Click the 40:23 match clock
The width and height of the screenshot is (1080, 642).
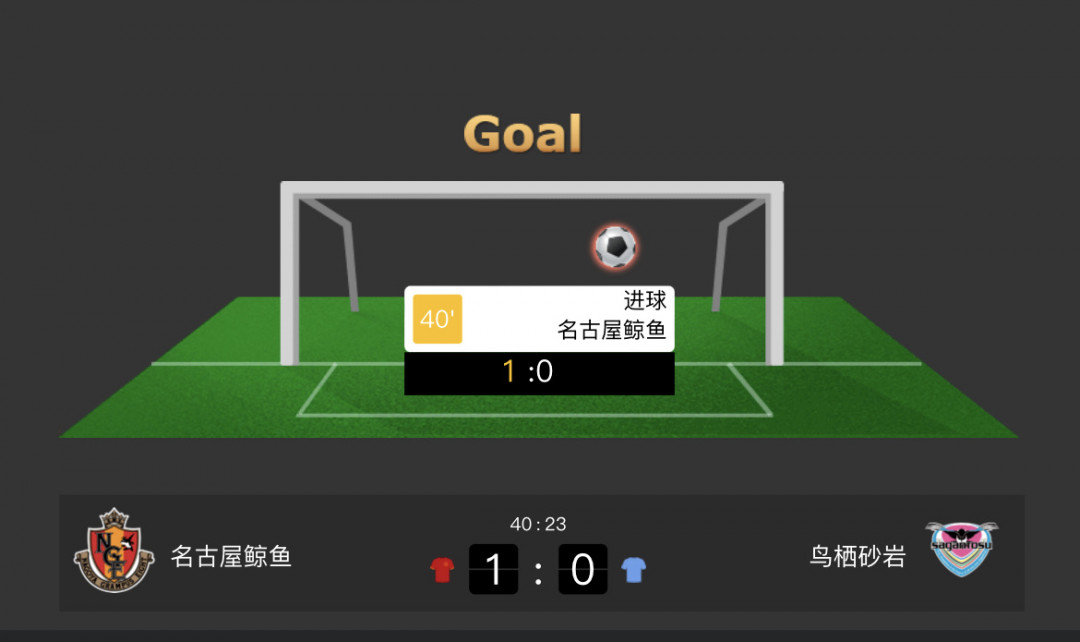pos(538,524)
